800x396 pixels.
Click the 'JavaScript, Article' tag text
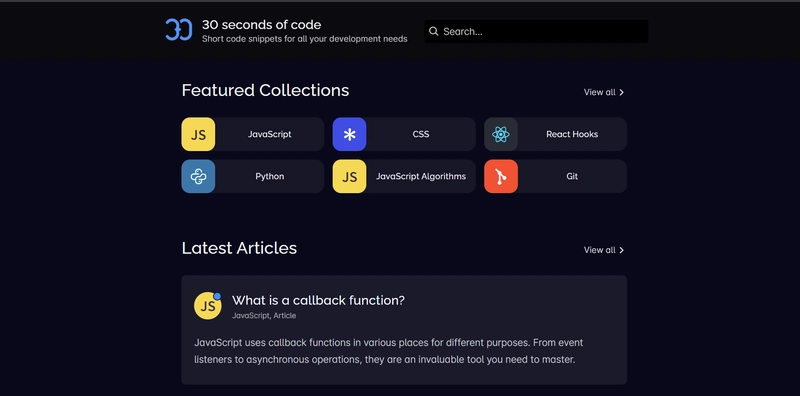(264, 315)
